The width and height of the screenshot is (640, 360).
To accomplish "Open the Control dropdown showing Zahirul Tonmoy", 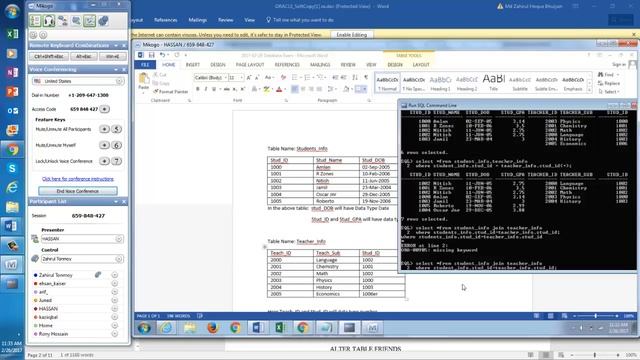I will (82, 259).
